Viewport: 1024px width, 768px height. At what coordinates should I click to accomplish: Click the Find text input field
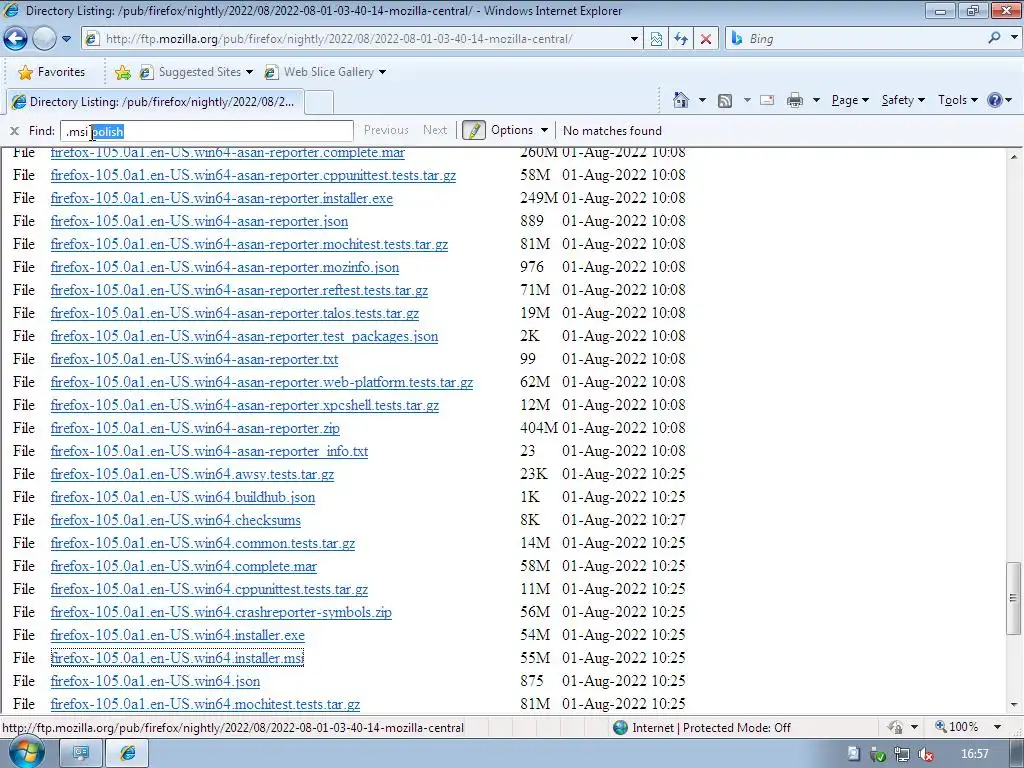[207, 131]
